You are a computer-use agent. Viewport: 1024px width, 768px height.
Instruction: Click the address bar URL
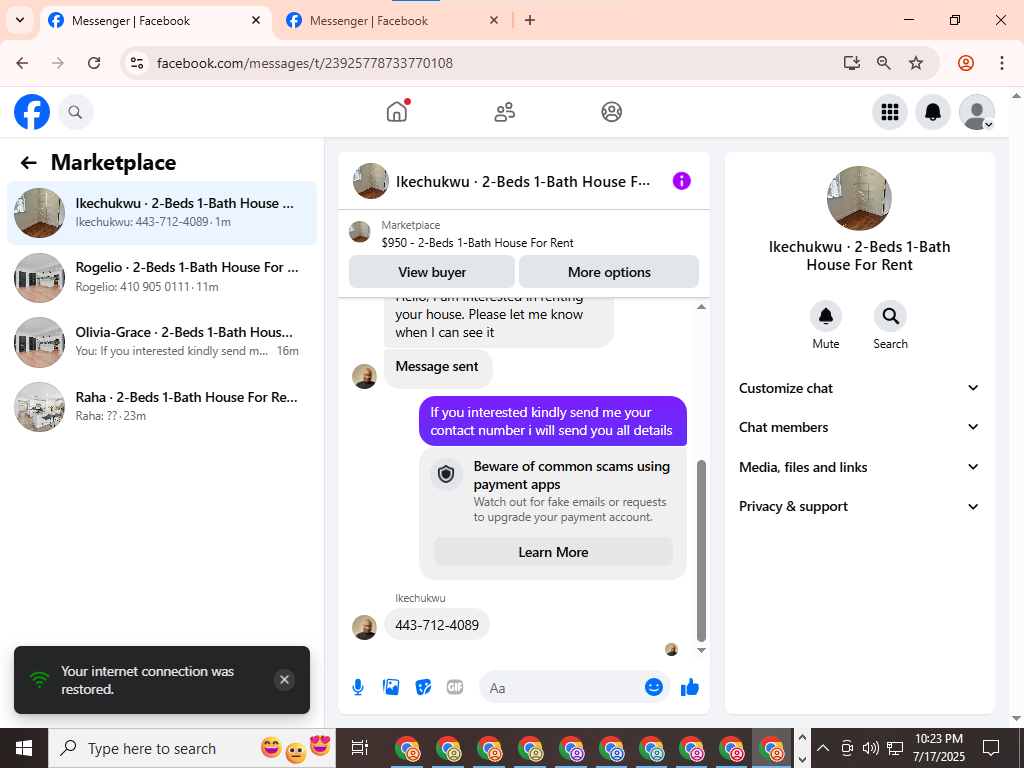point(305,63)
